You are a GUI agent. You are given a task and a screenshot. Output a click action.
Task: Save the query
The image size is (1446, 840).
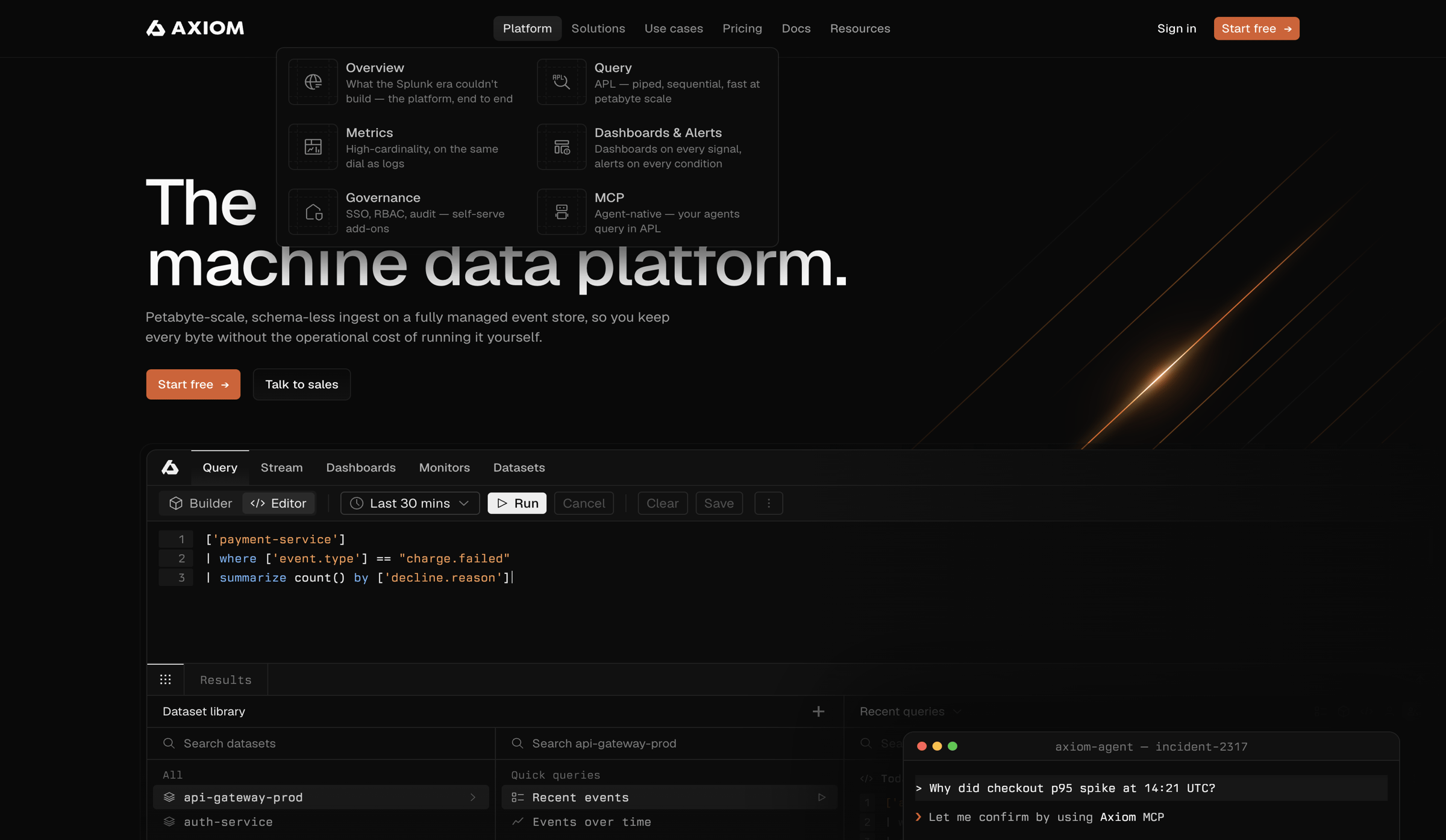click(719, 503)
